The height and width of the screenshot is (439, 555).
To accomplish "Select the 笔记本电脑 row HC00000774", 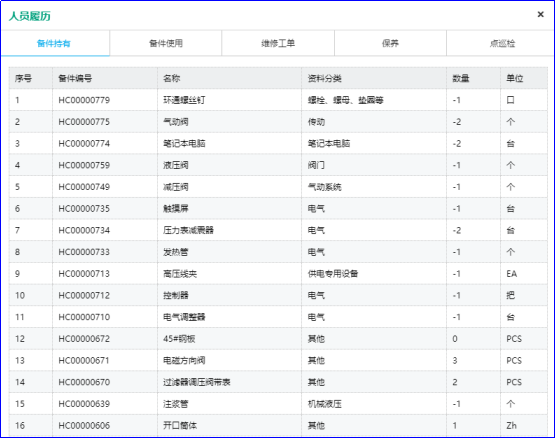I will pos(278,143).
